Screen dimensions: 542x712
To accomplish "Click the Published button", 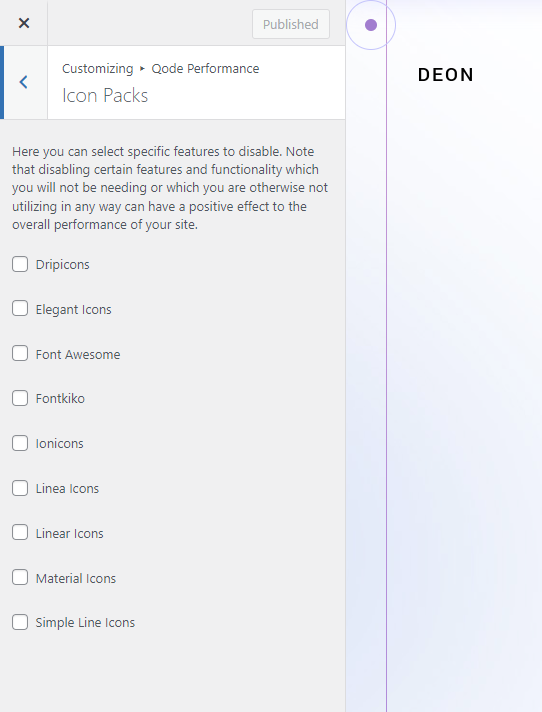I will (x=291, y=24).
